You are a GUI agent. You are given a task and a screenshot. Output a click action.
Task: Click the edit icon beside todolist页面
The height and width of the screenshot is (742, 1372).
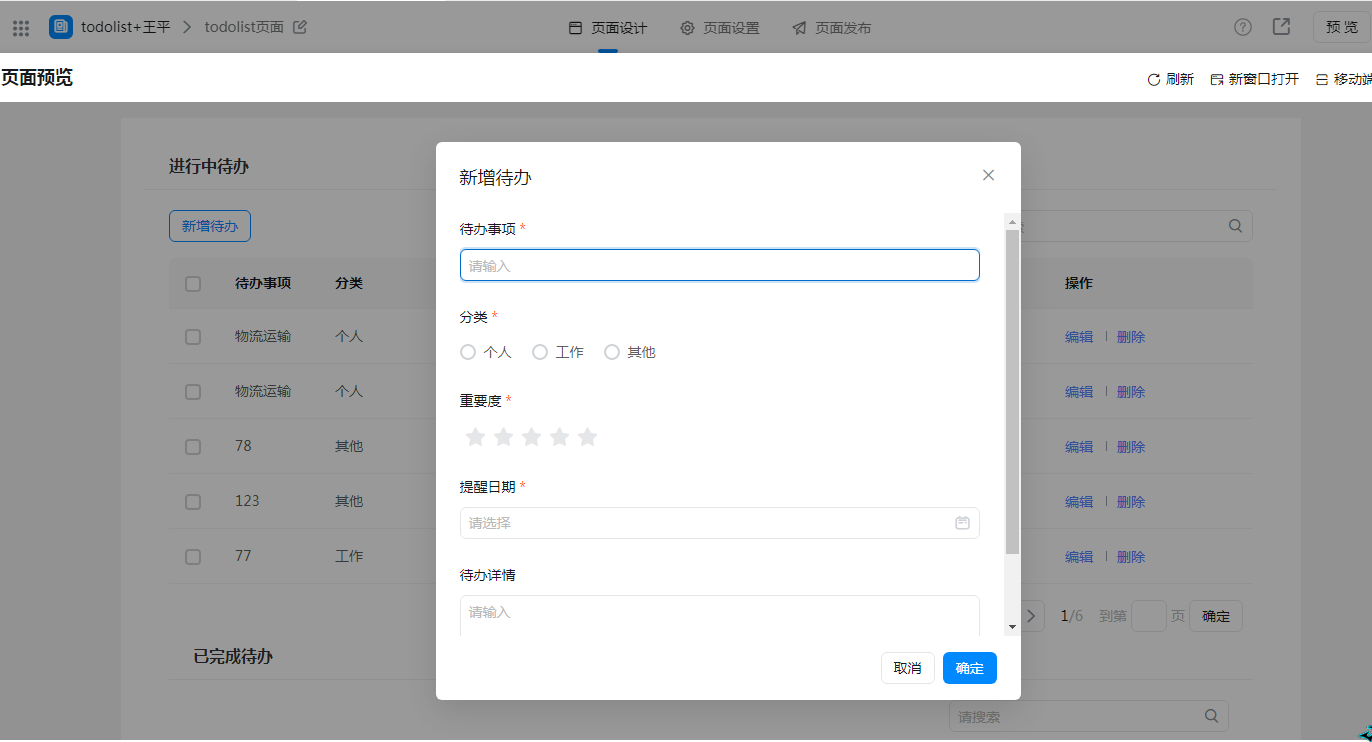coord(300,27)
